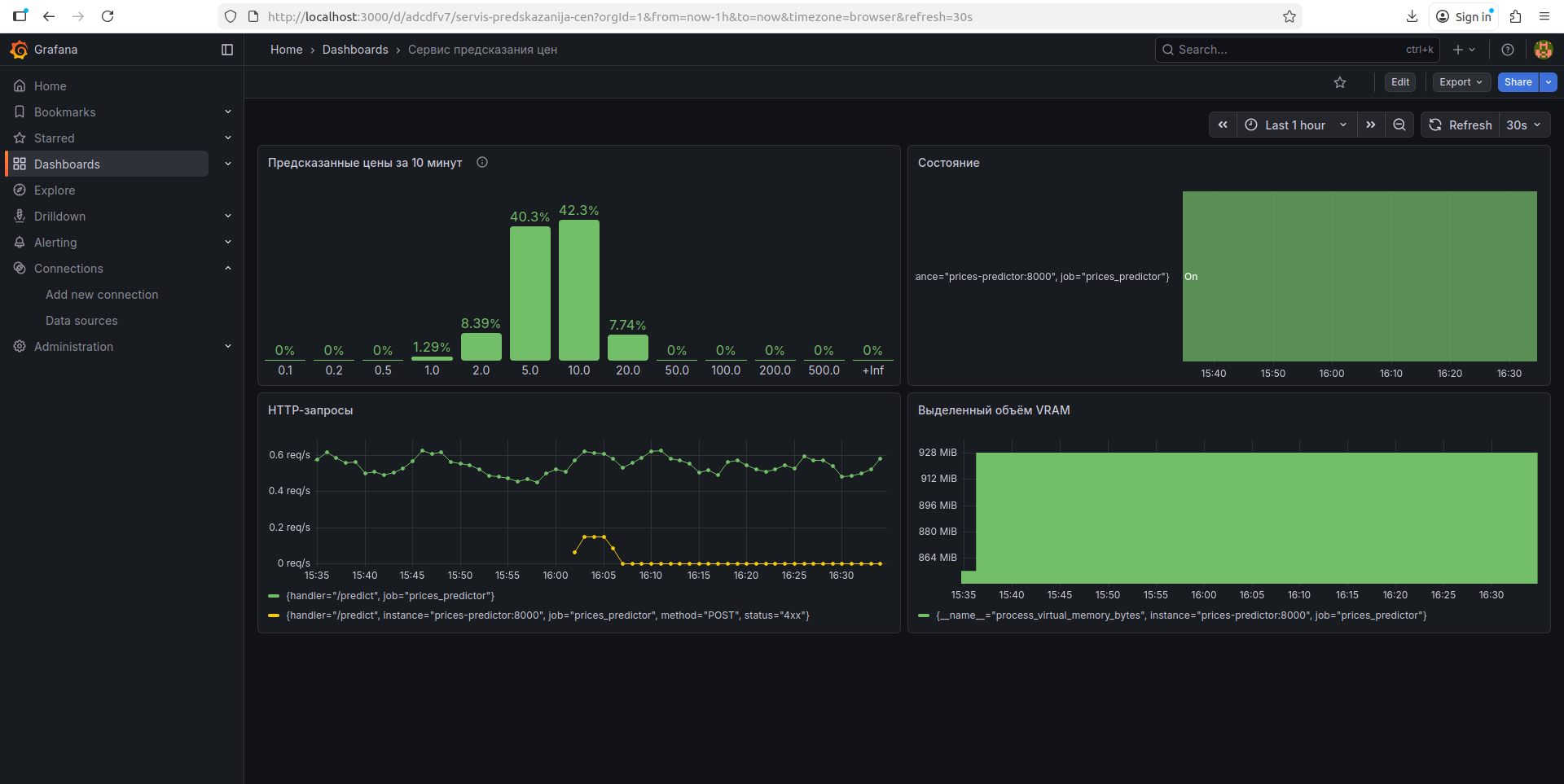Open the Explore section

(x=53, y=190)
